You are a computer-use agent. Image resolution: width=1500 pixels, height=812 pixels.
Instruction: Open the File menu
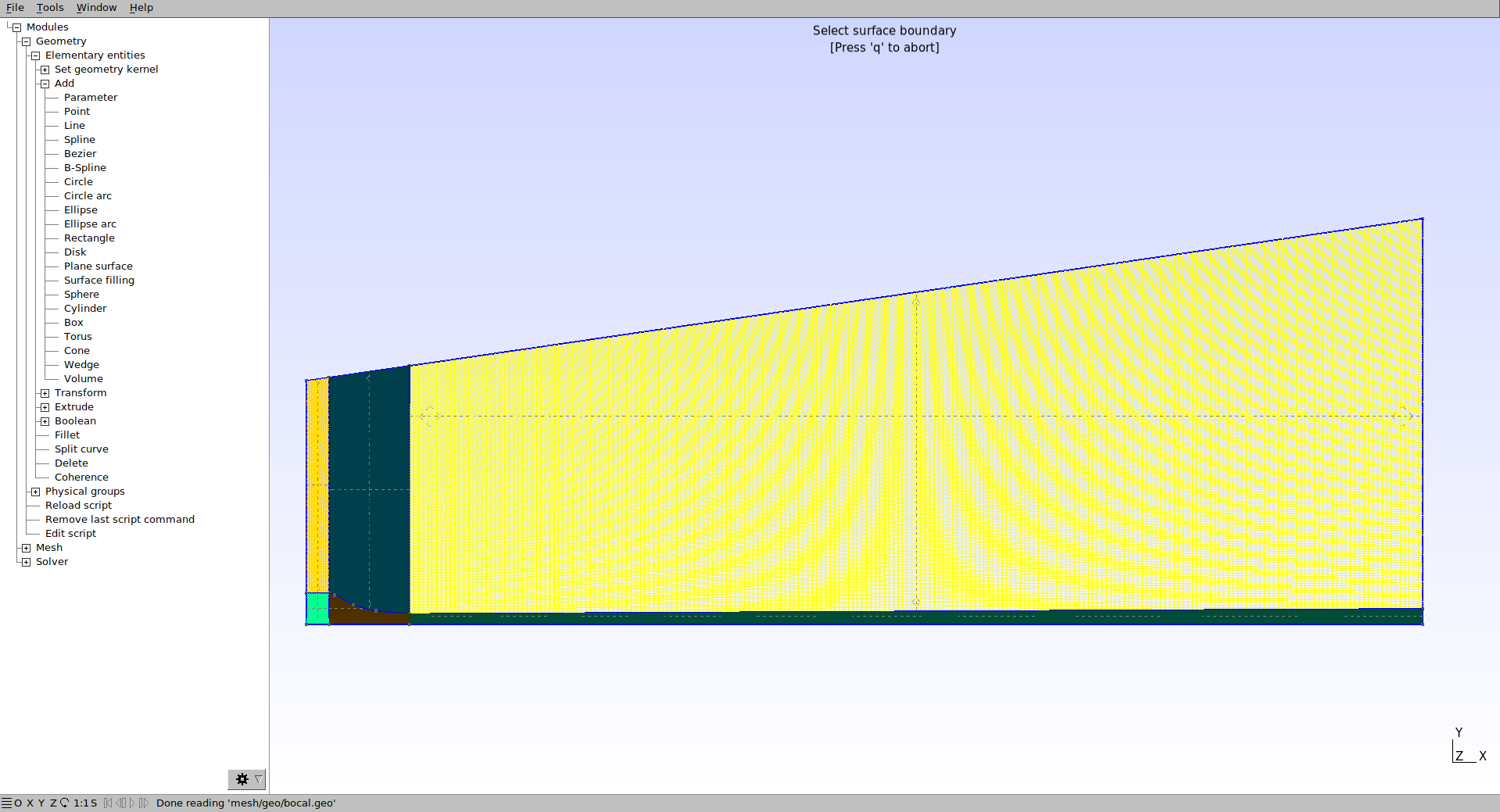click(15, 8)
